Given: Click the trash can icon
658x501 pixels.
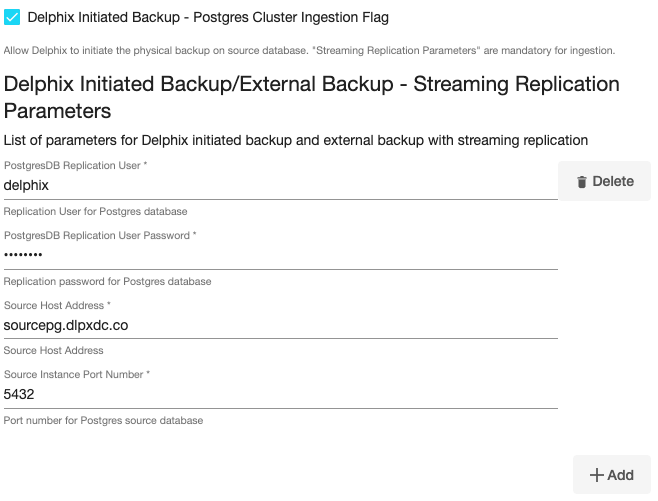Looking at the screenshot, I should coord(581,182).
